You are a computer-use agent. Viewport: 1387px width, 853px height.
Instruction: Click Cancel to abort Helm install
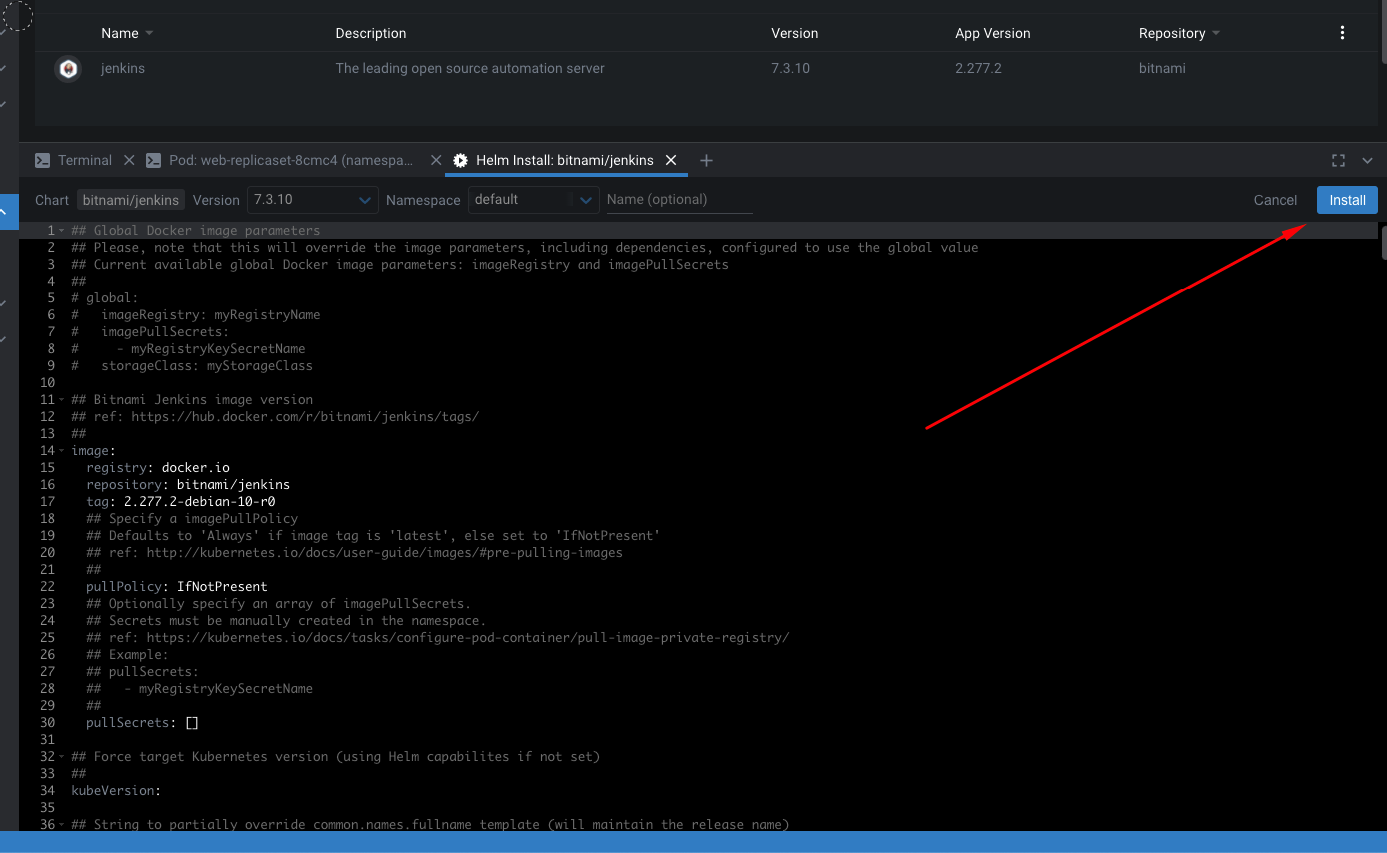coord(1275,200)
